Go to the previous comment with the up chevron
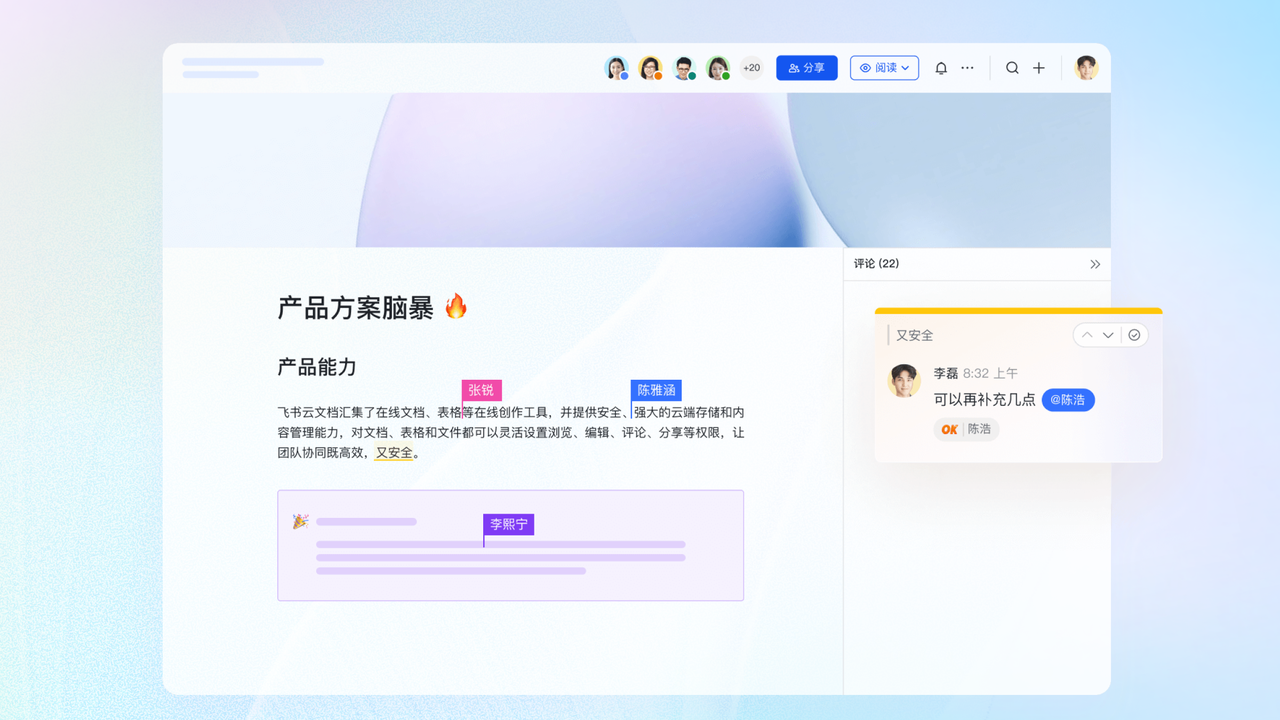 point(1087,335)
